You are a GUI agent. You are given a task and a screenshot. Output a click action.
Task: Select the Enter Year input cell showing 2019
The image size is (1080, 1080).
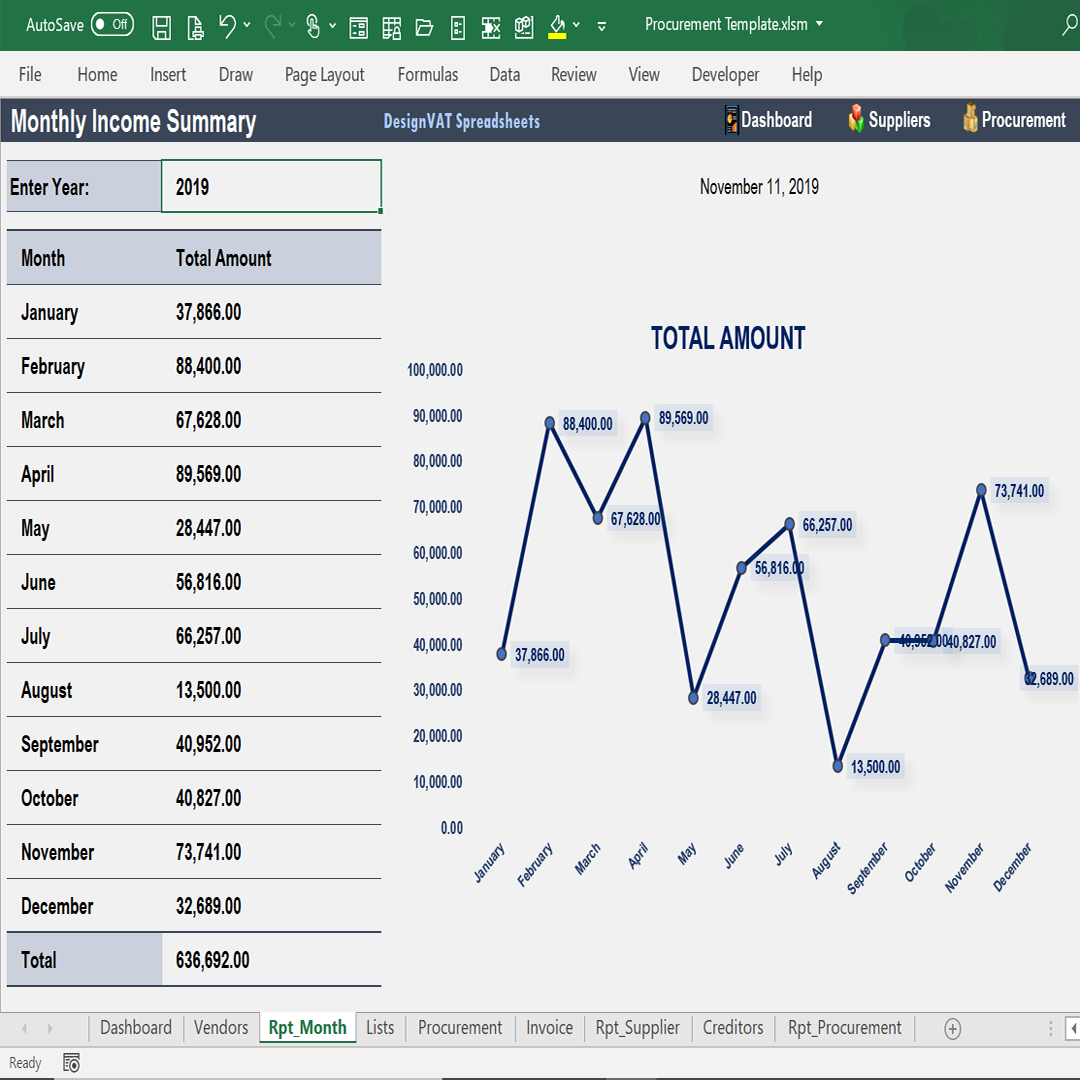[271, 185]
